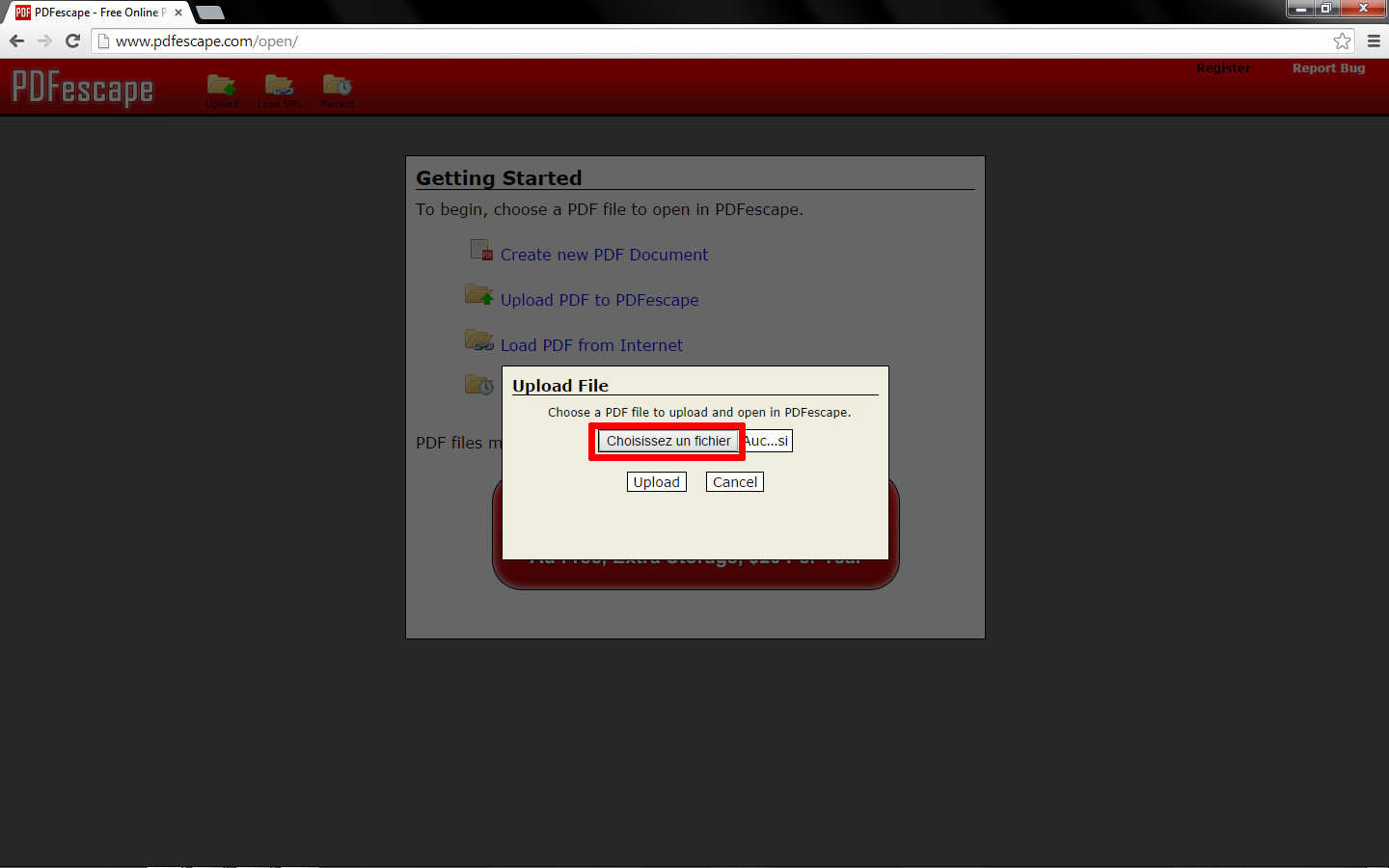Bookmark page with star icon

click(x=1342, y=41)
